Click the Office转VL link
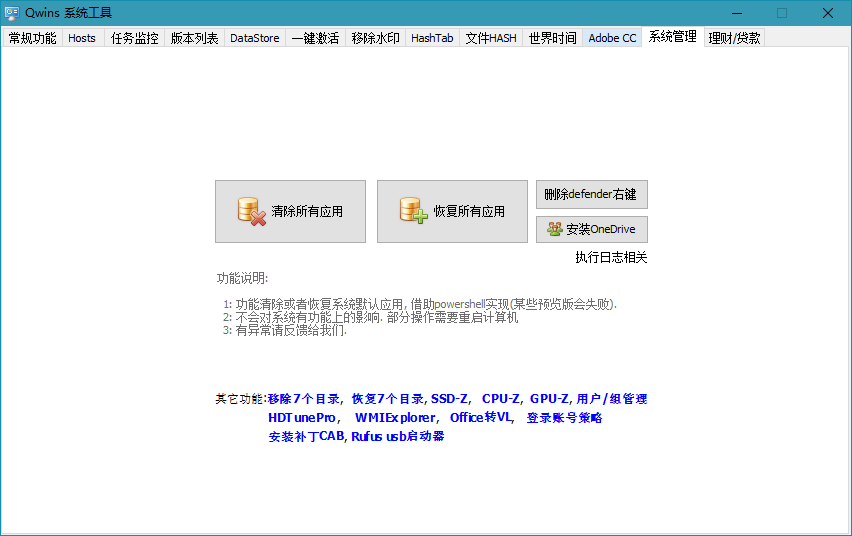Screen dimensions: 852x536 coord(481,417)
